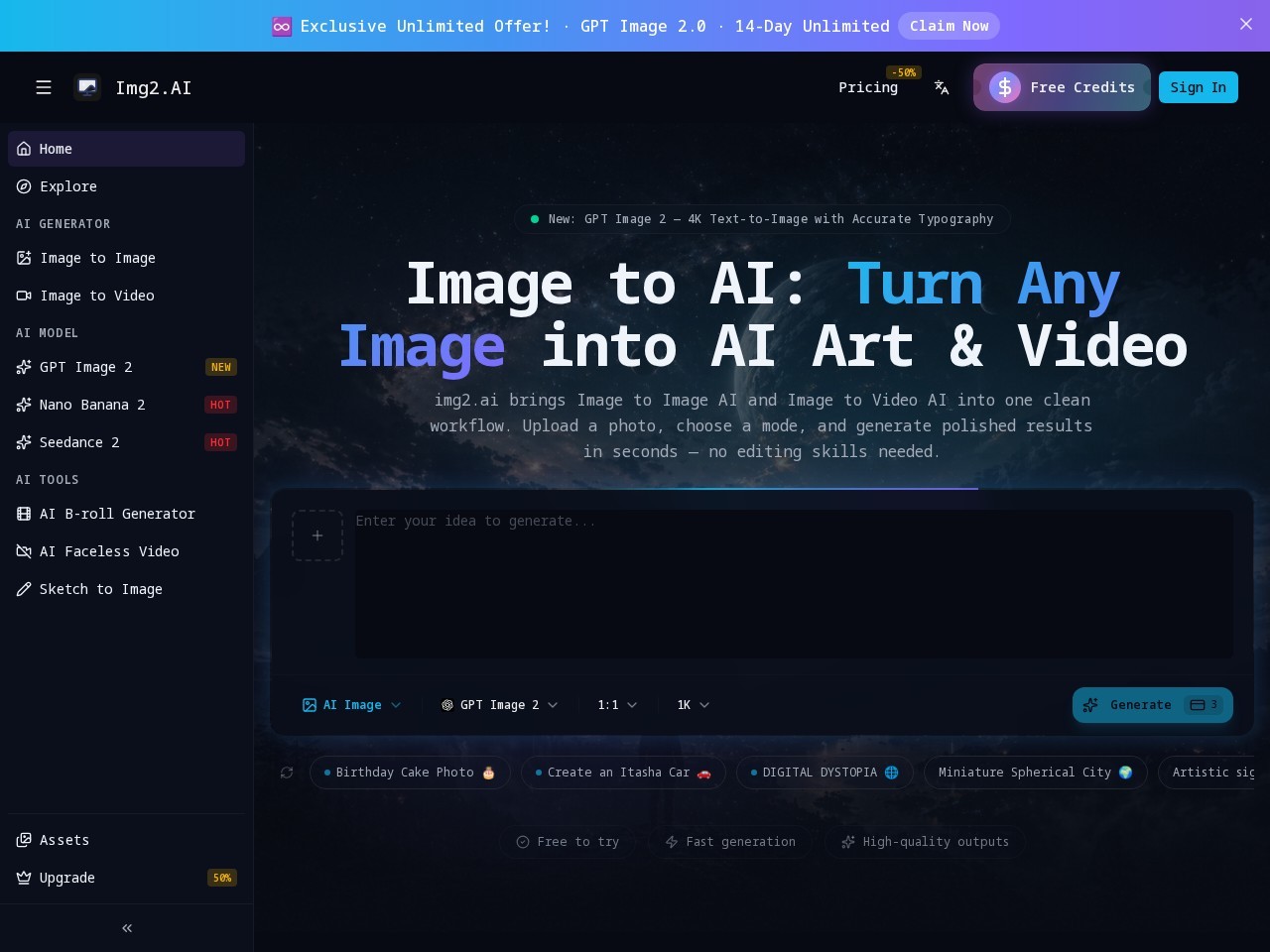Click the Image to Image sidebar icon

click(x=24, y=258)
